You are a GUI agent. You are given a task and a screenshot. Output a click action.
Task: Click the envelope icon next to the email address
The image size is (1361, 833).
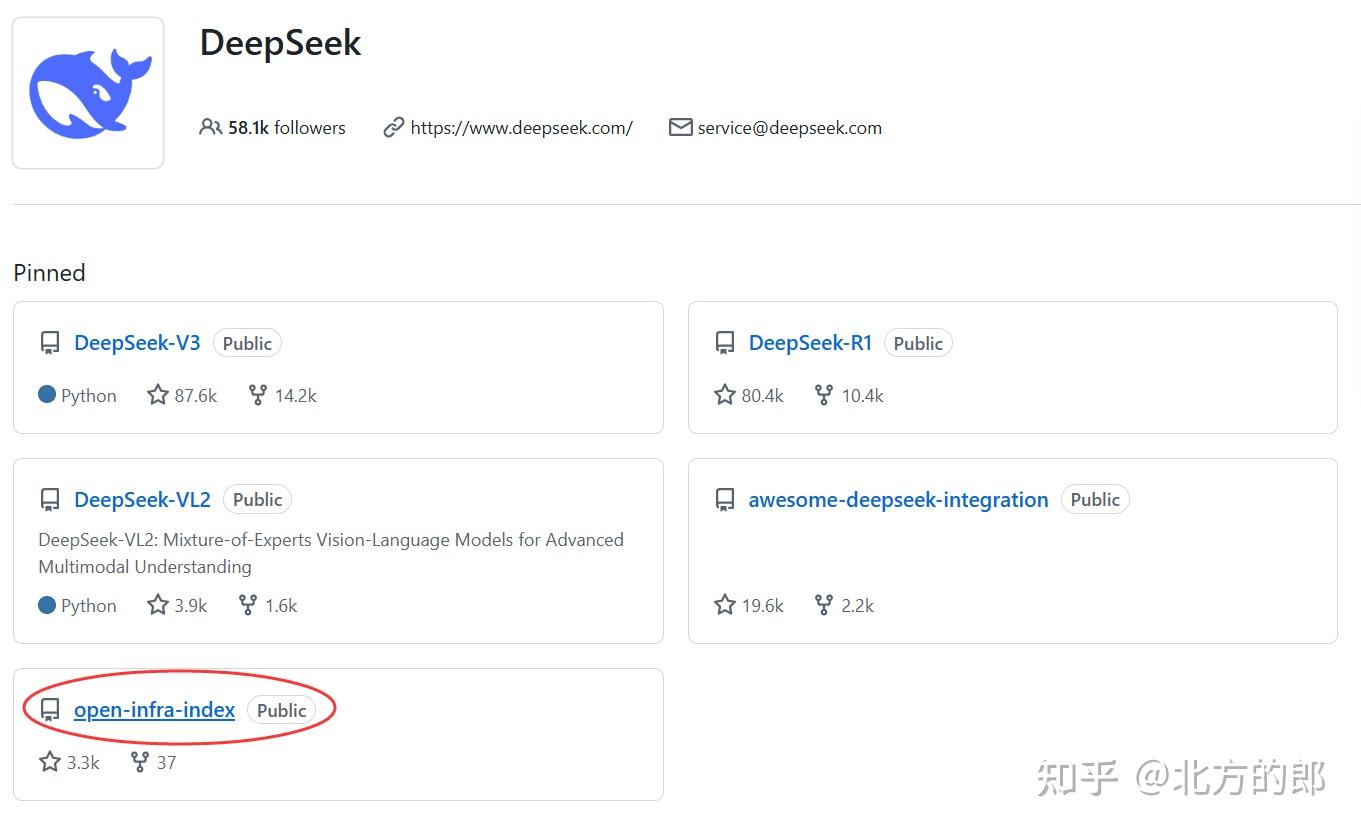pos(680,127)
